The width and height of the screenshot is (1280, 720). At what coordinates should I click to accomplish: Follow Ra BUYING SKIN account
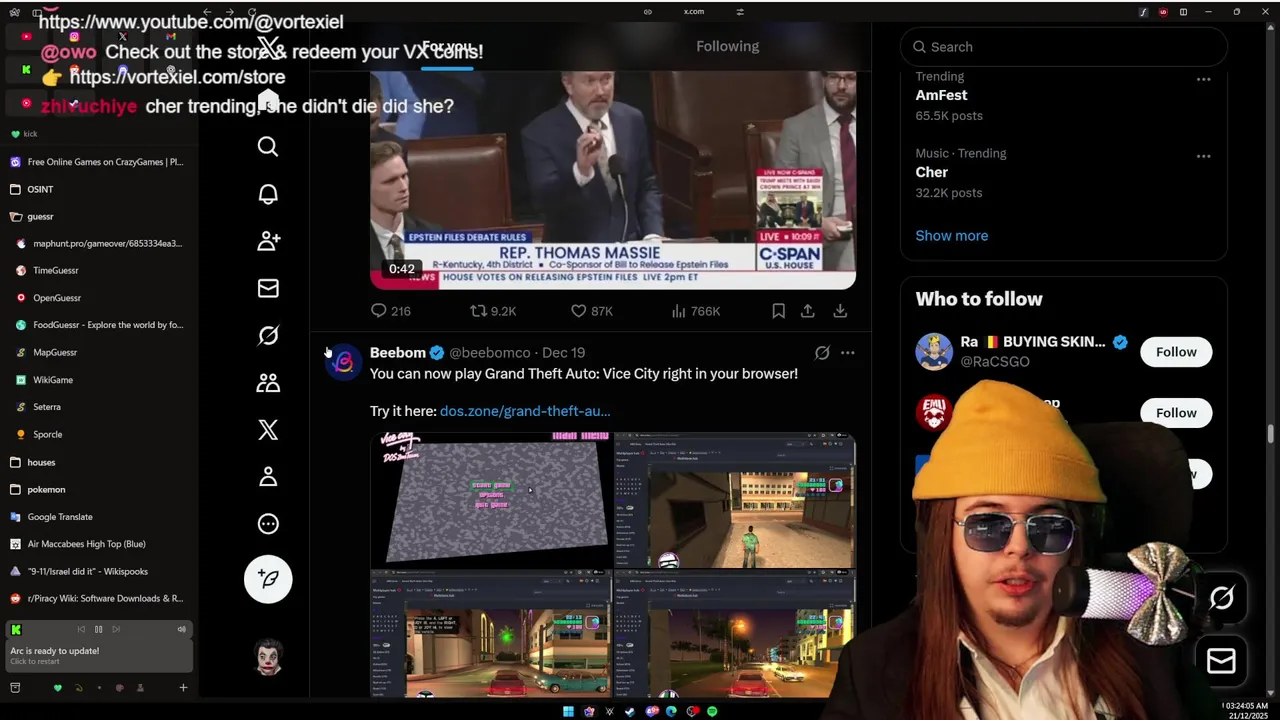(1176, 352)
